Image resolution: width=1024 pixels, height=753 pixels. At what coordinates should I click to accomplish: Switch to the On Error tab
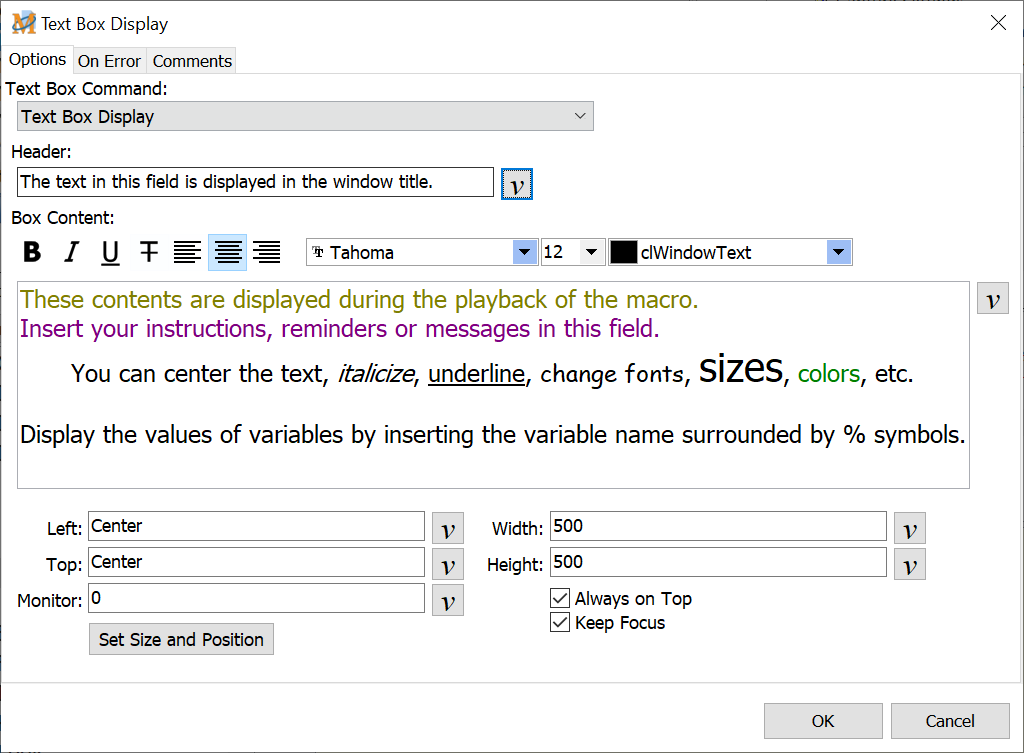[109, 61]
